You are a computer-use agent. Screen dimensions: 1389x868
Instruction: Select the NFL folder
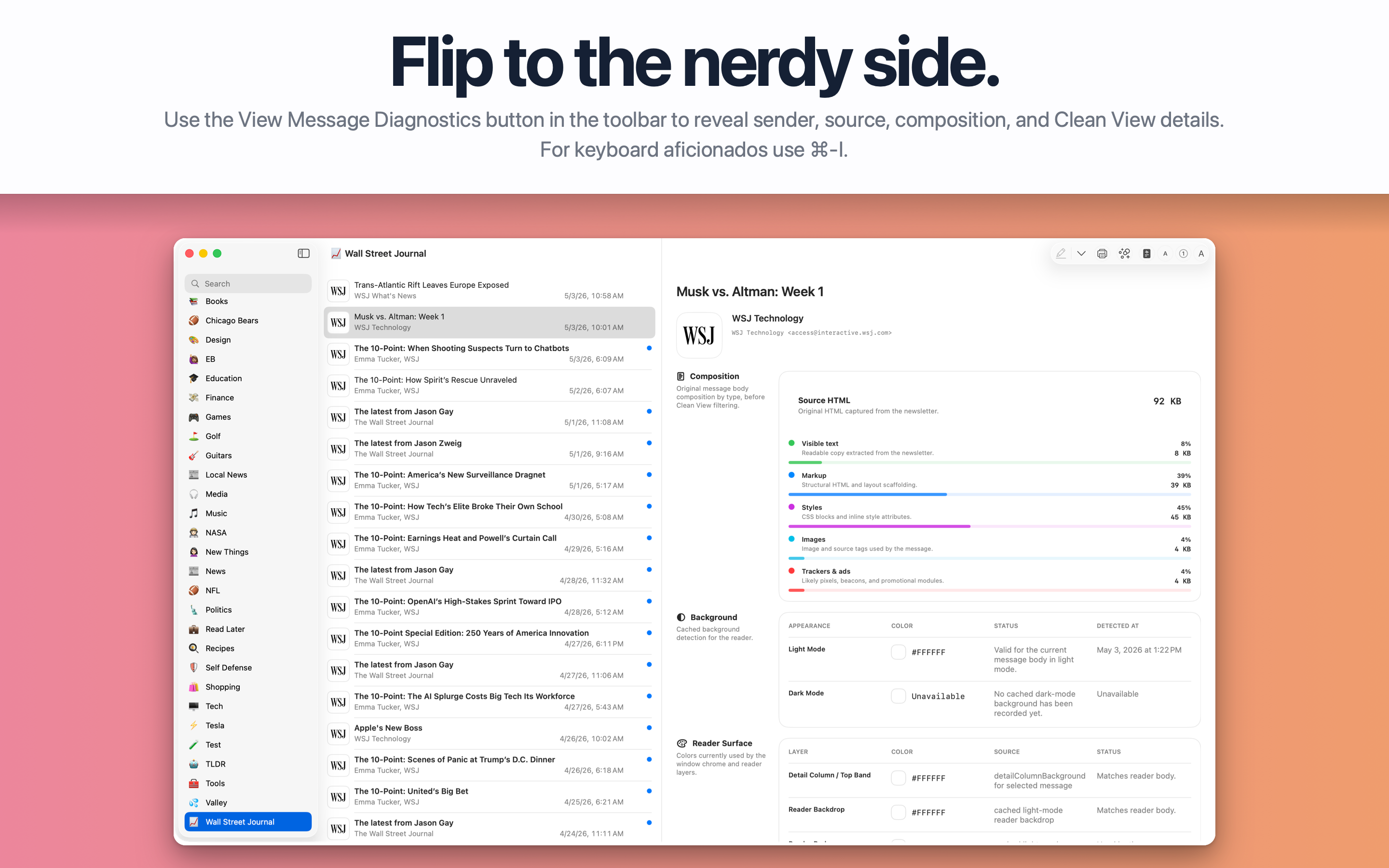click(x=248, y=590)
